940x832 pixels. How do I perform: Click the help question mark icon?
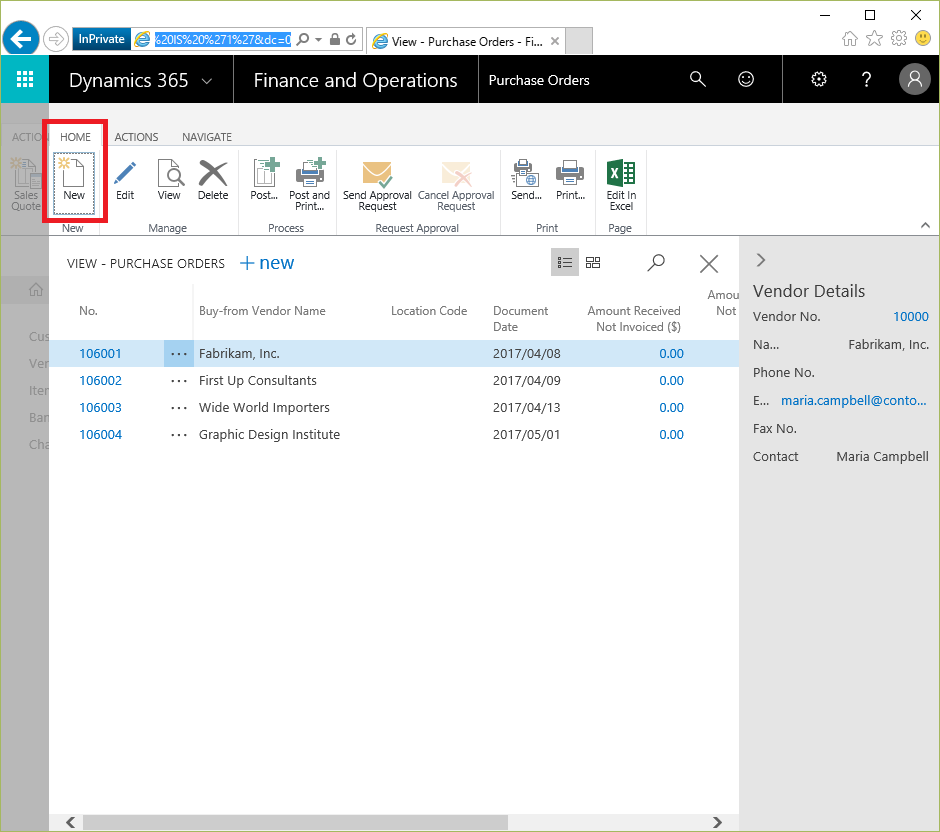tap(866, 79)
